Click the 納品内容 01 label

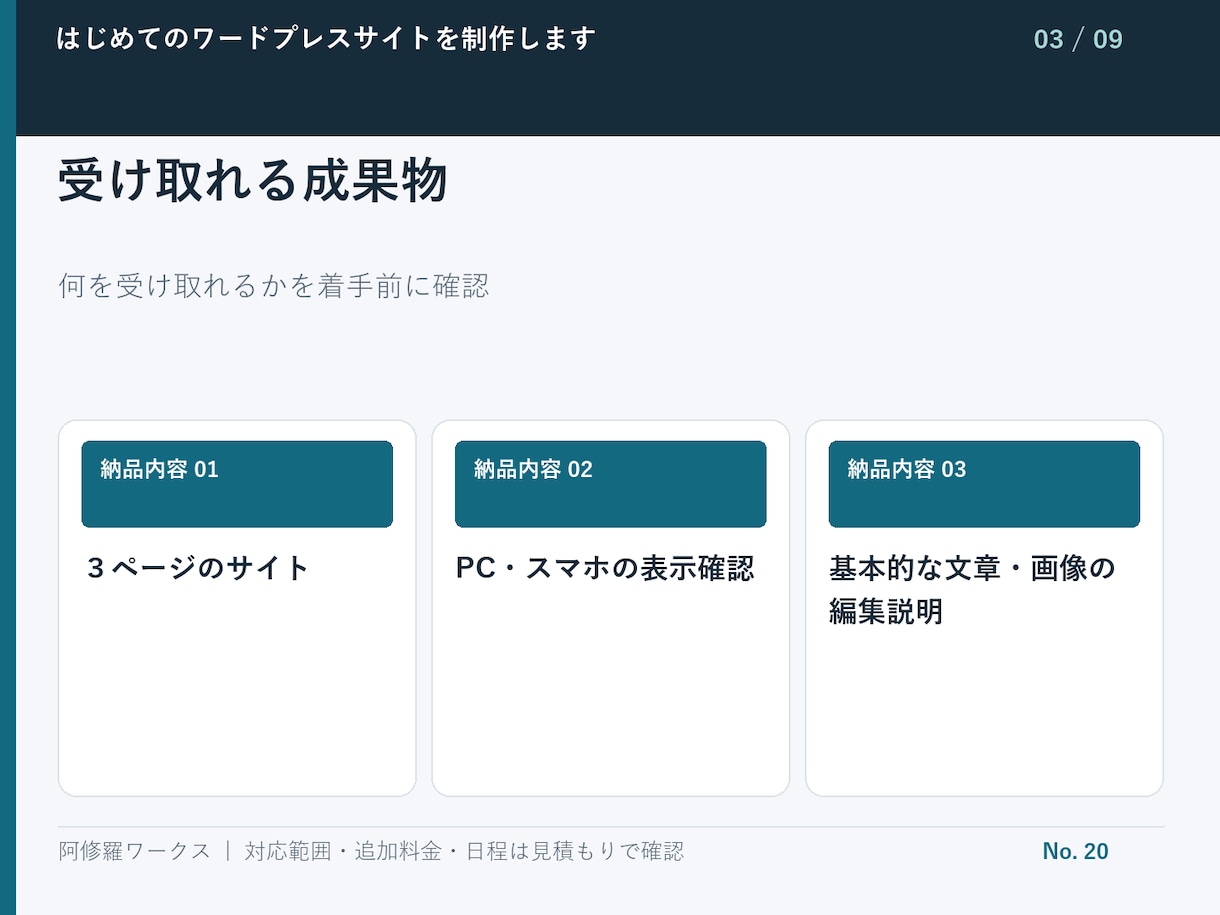click(x=159, y=469)
